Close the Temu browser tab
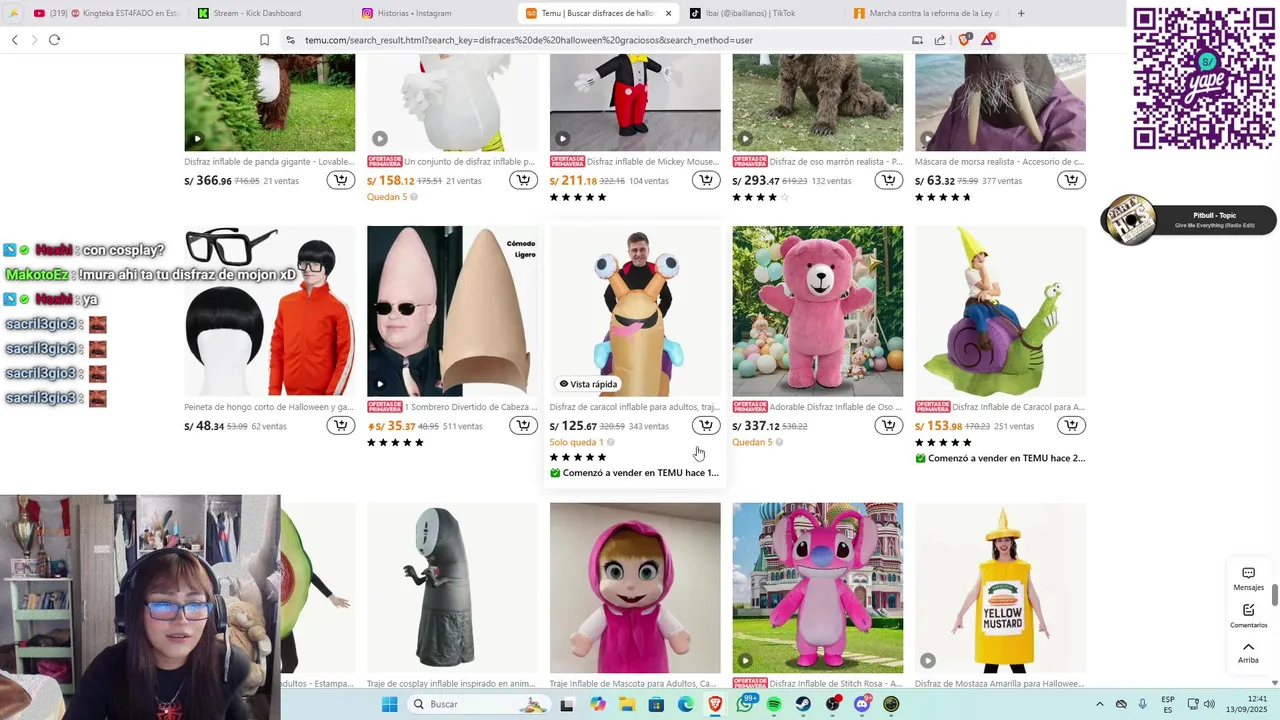The image size is (1280, 720). (668, 13)
